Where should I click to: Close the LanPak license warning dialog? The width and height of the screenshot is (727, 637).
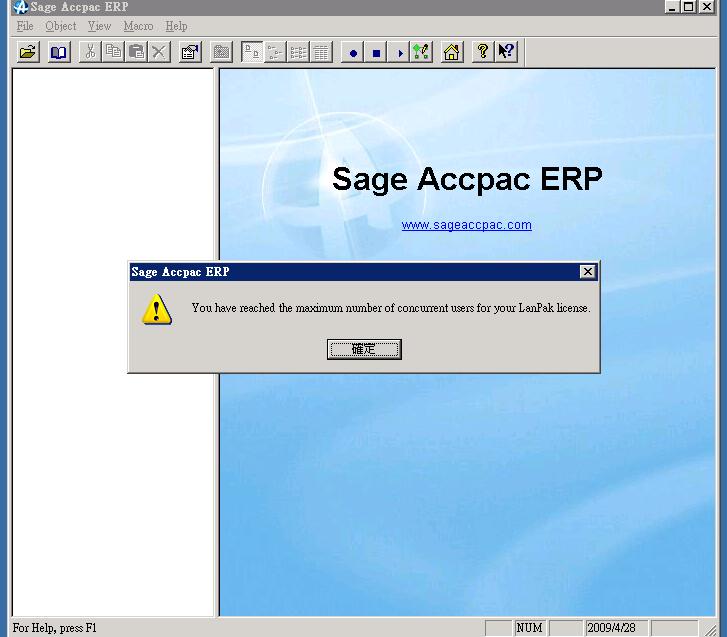pos(364,349)
